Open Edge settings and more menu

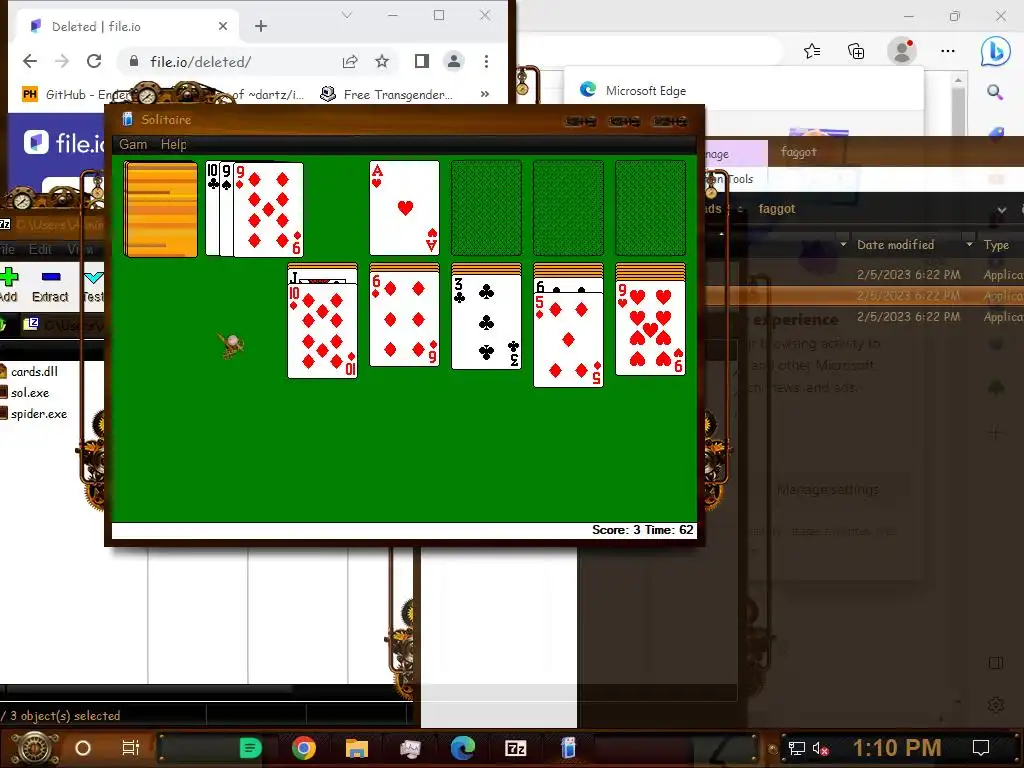click(948, 51)
